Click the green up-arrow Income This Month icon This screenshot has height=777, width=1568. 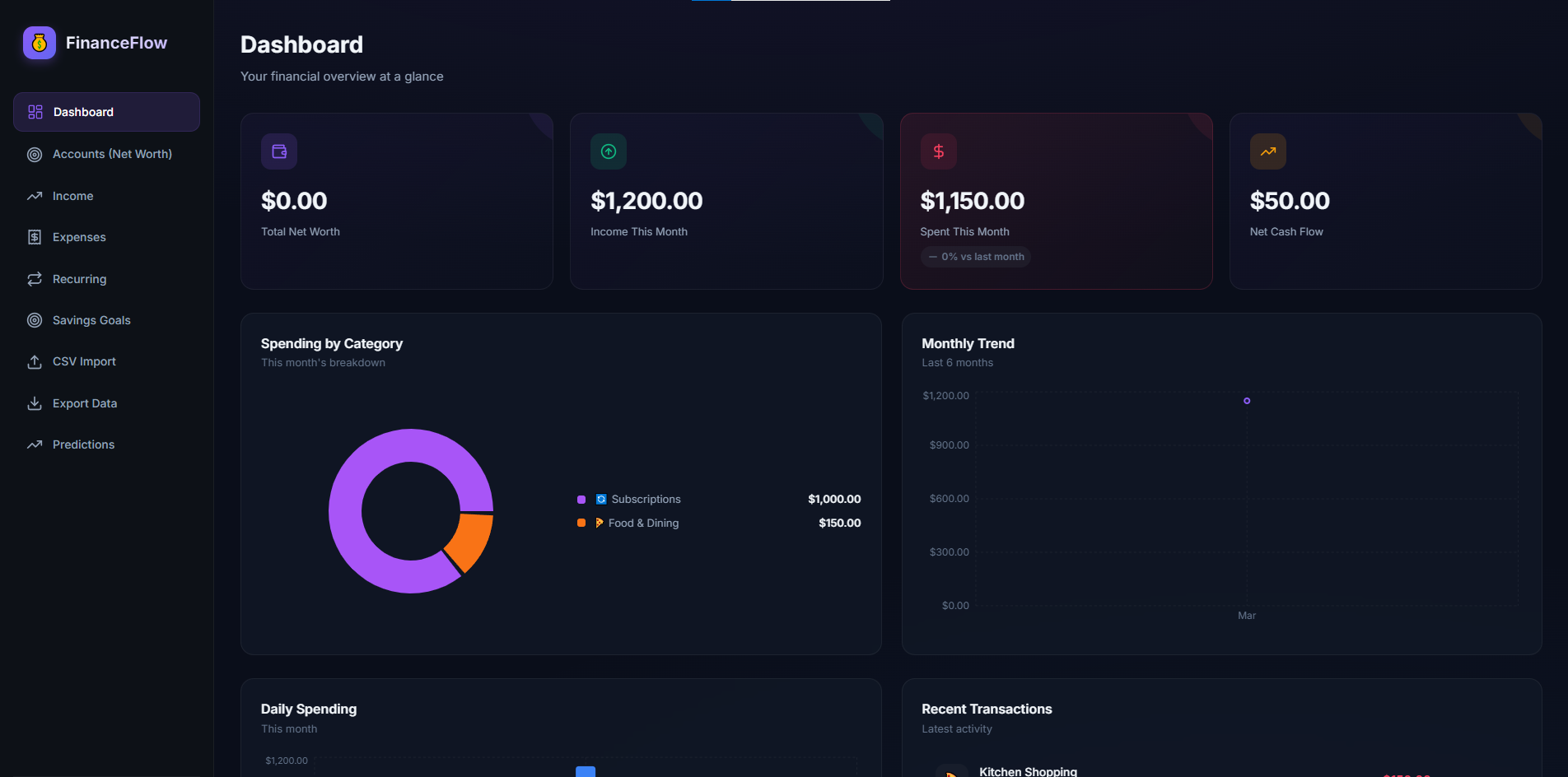pyautogui.click(x=609, y=151)
